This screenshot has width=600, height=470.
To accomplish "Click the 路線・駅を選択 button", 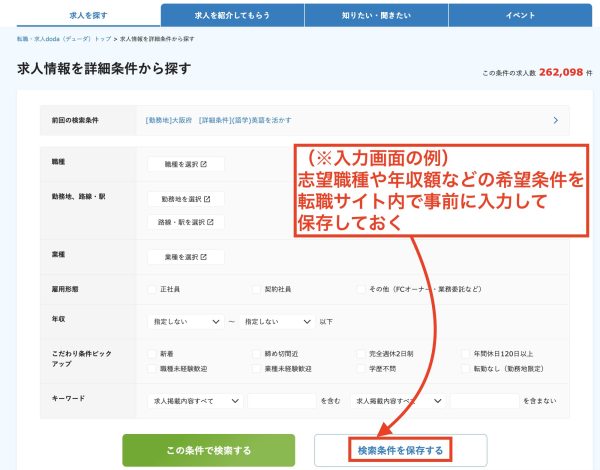I will pos(186,222).
